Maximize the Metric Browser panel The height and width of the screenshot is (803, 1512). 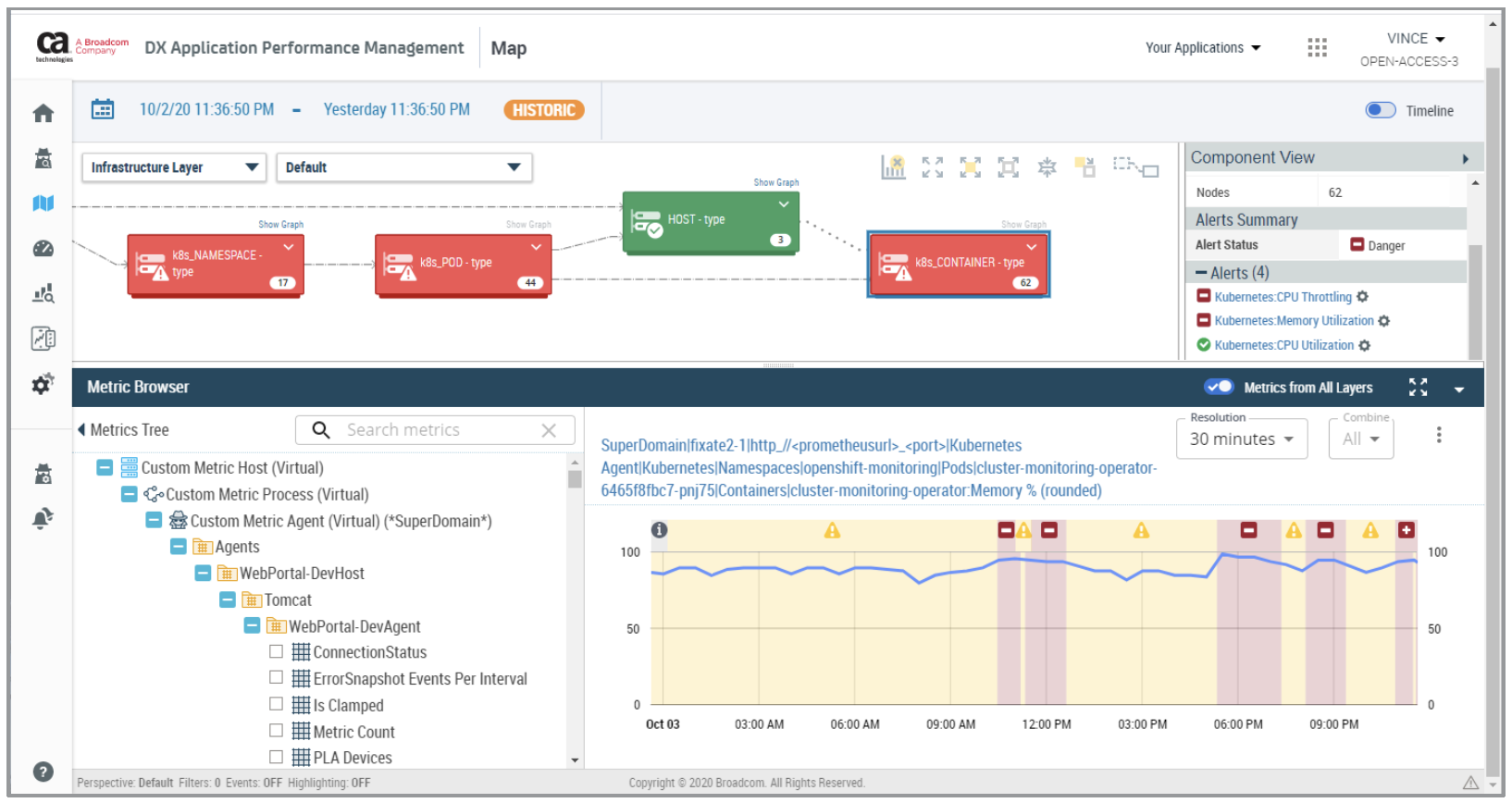(x=1418, y=388)
